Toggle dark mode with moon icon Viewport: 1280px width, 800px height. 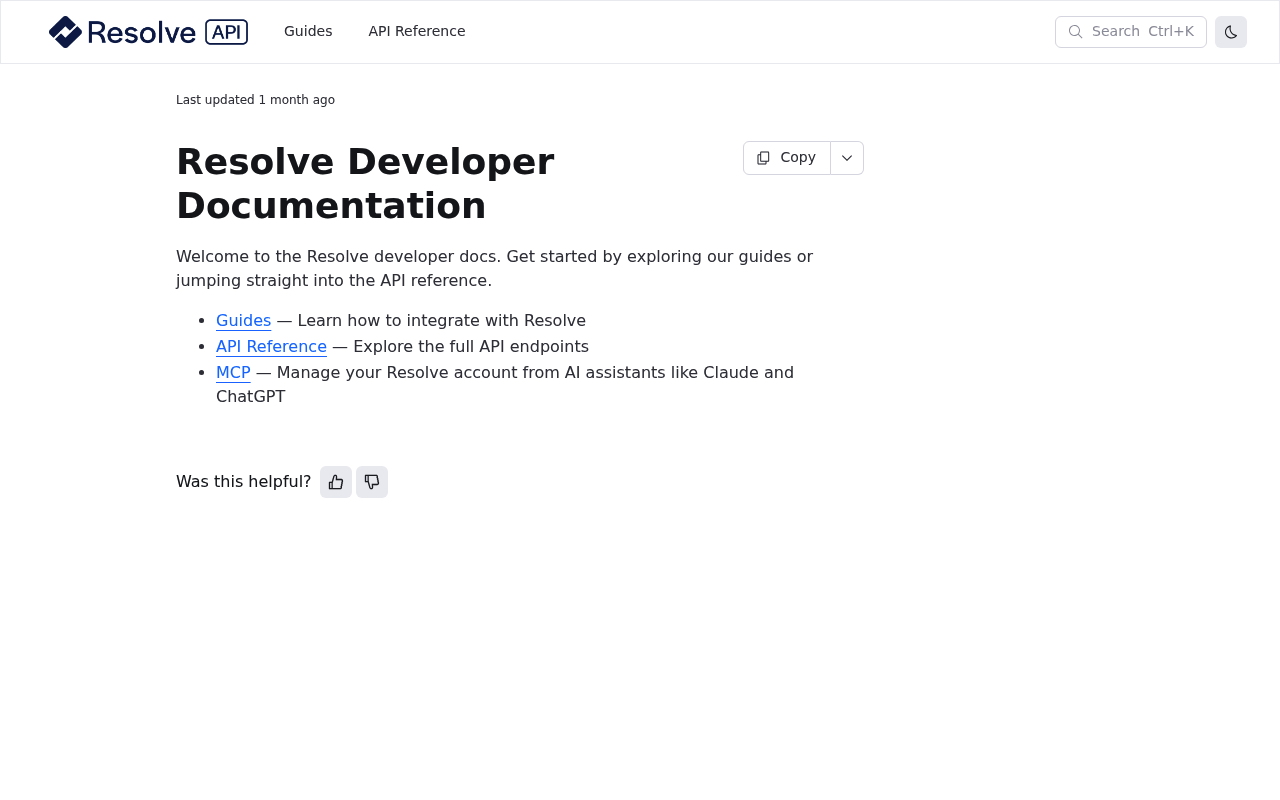click(1231, 32)
